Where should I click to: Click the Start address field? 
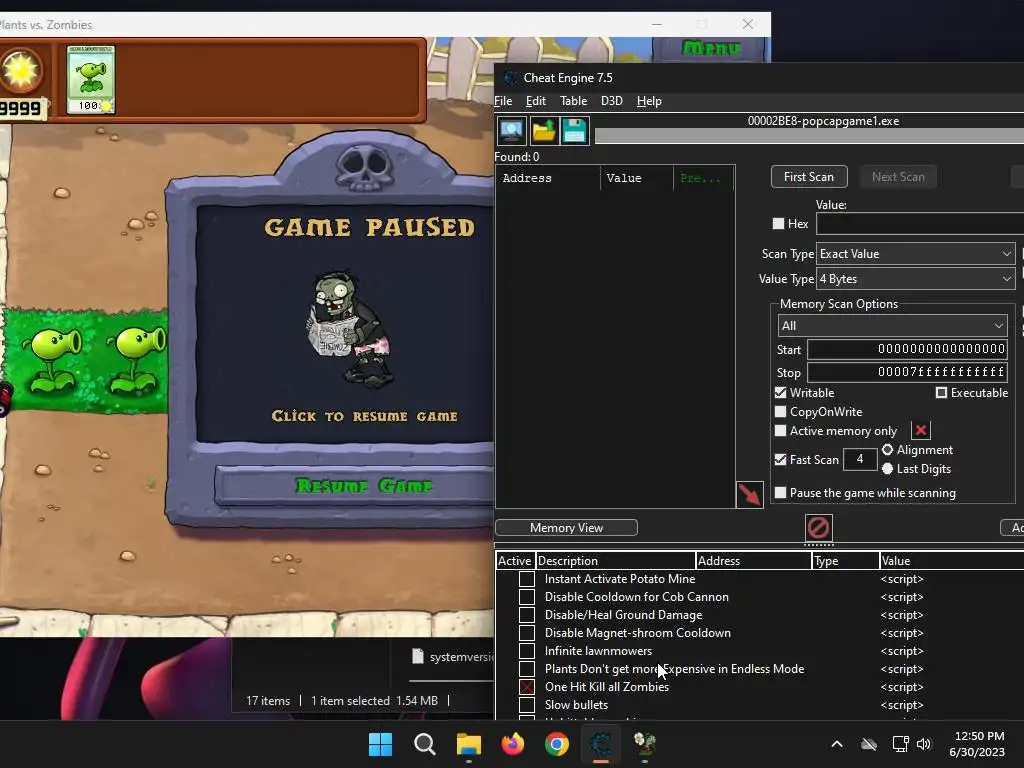(x=907, y=349)
